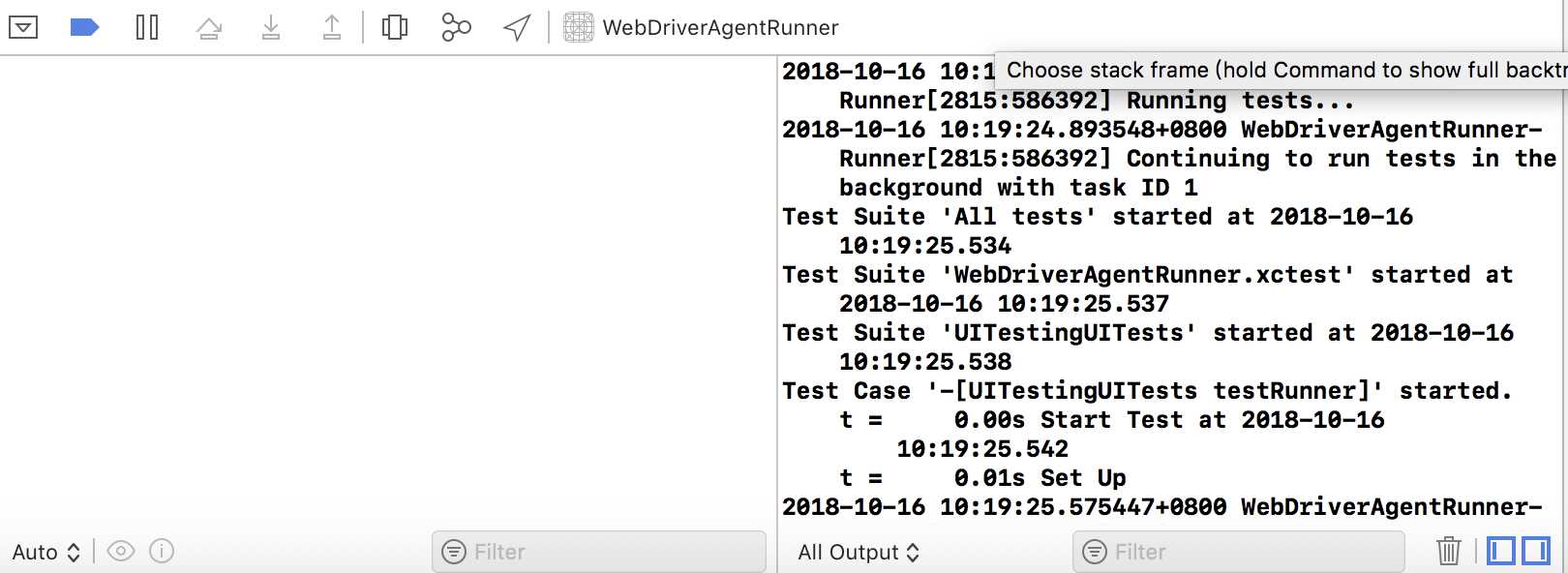Click the Step Into debug icon
Viewport: 1568px width, 573px height.
(x=271, y=27)
